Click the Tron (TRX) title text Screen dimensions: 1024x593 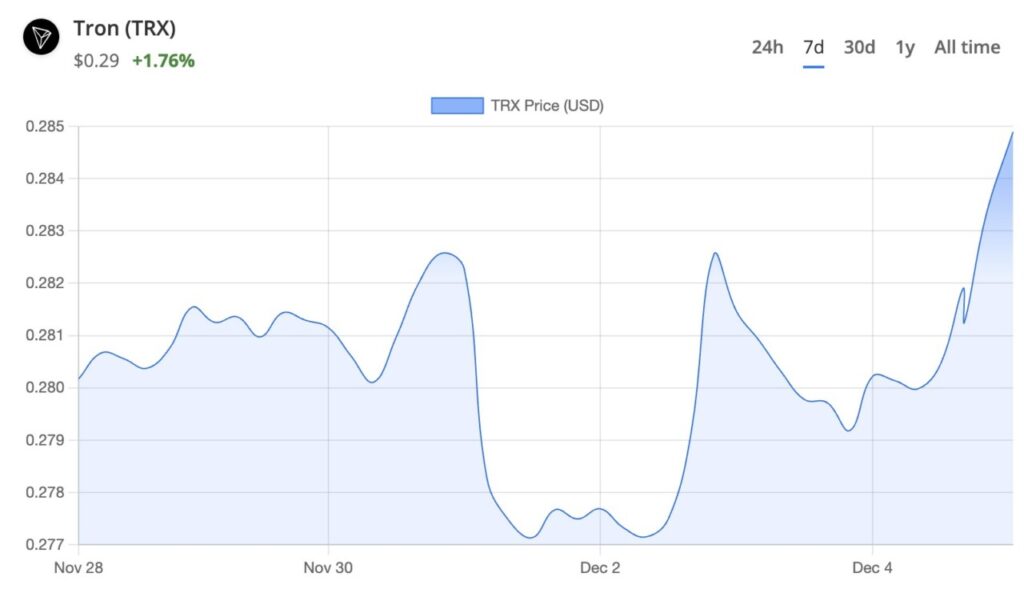coord(125,29)
